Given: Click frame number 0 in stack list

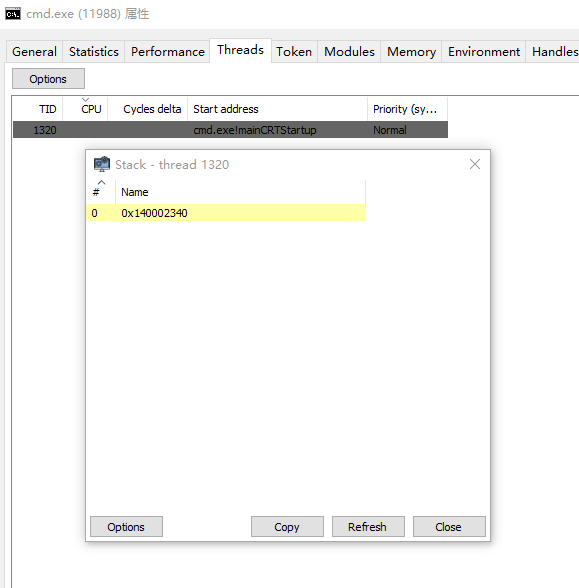Looking at the screenshot, I should point(94,213).
